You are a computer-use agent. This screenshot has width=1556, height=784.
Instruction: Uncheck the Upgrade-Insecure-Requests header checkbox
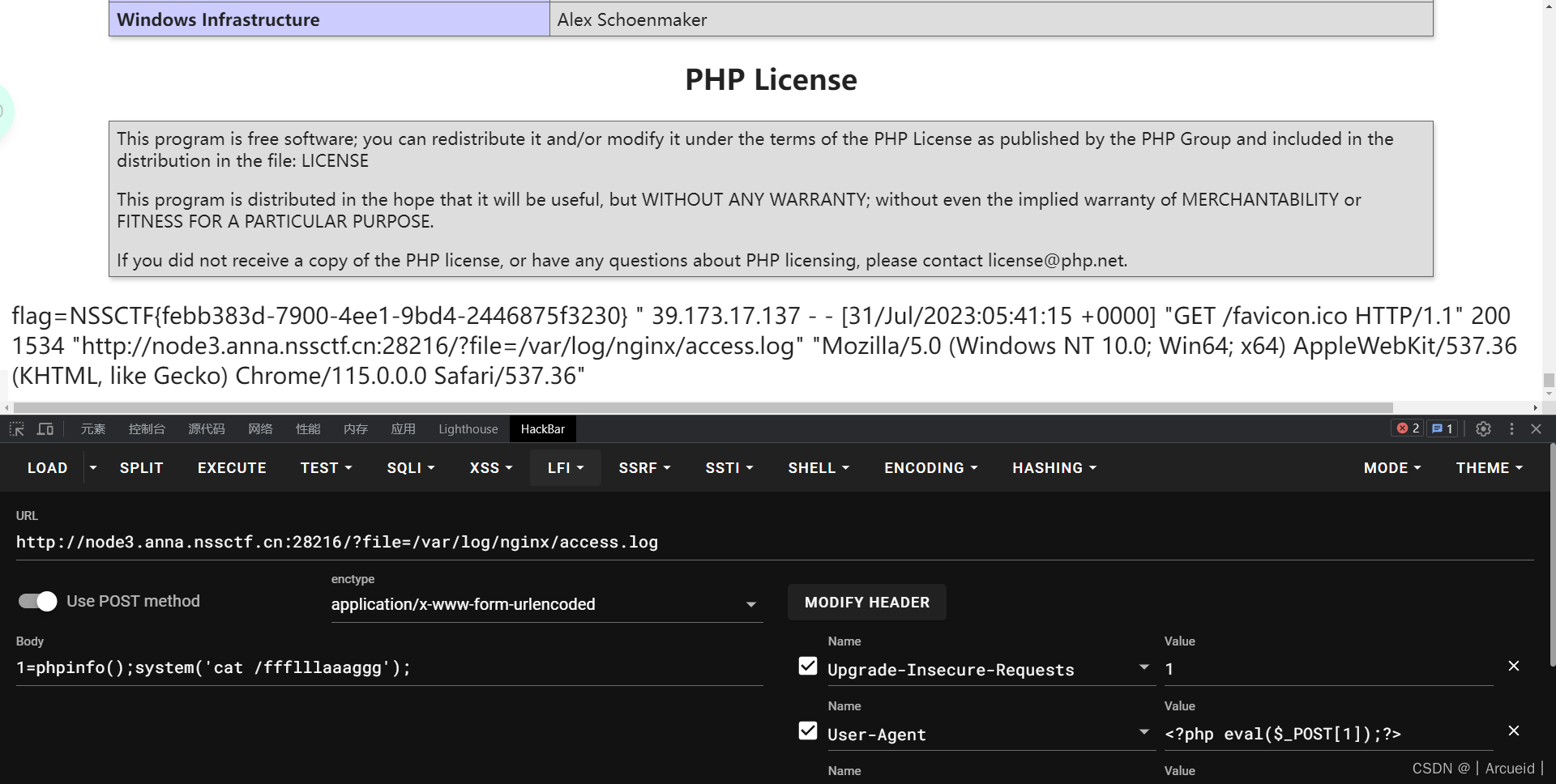[808, 666]
